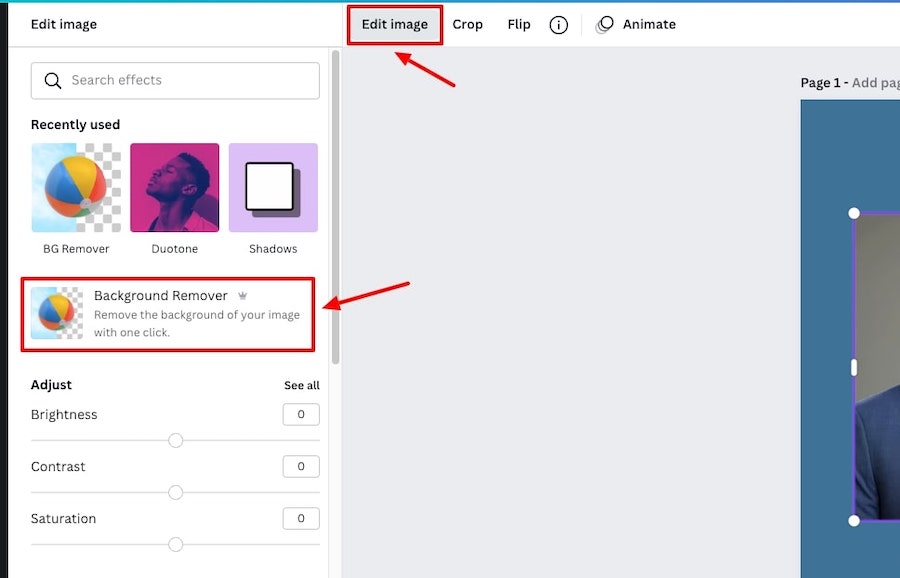The height and width of the screenshot is (578, 900).
Task: Choose the BG Remover thumbnail
Action: (x=76, y=188)
